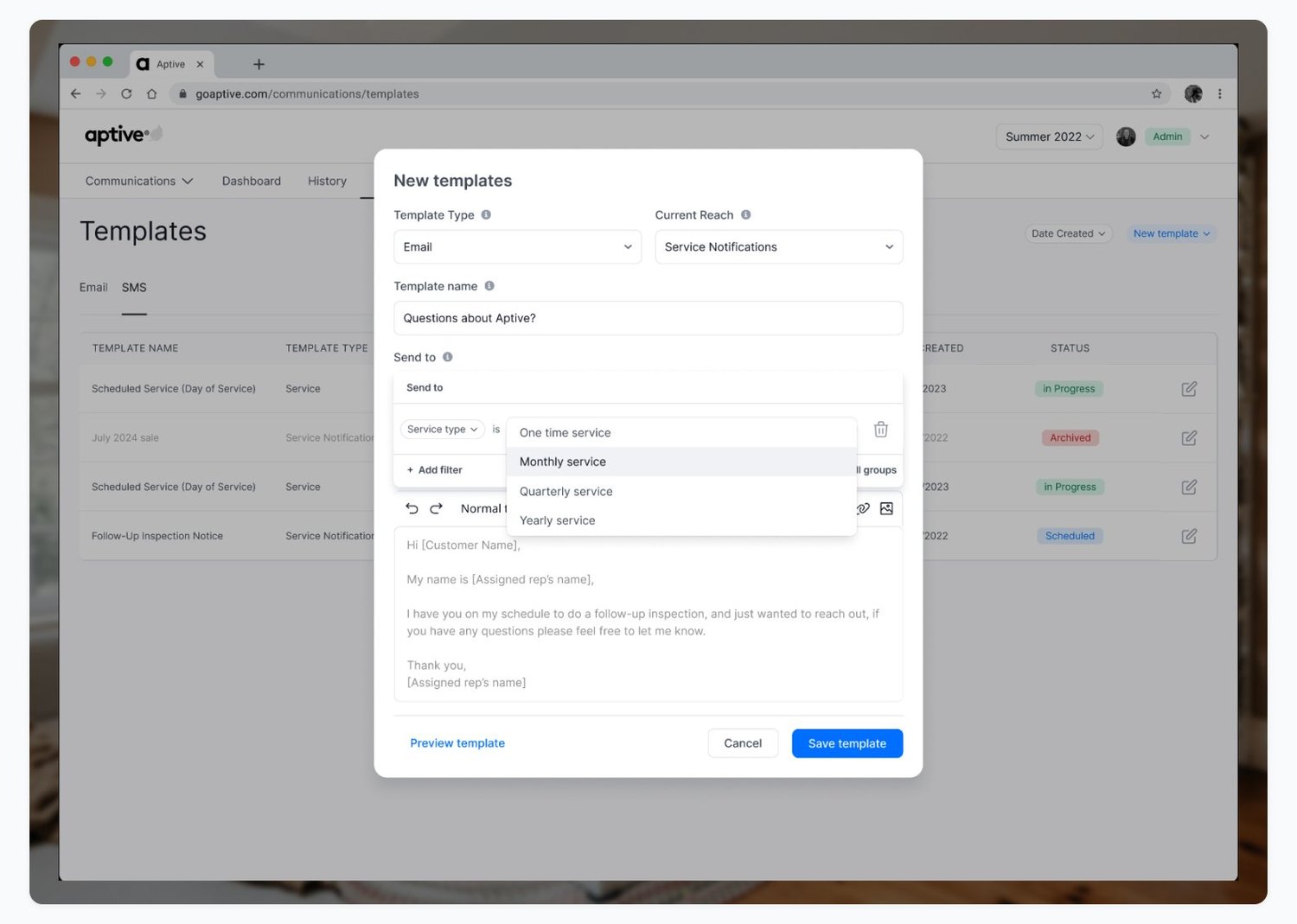
Task: Switch to the Email templates tab
Action: pyautogui.click(x=93, y=287)
